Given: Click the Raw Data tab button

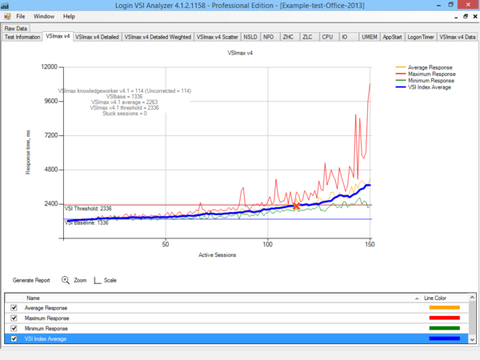Looking at the screenshot, I should tap(16, 28).
